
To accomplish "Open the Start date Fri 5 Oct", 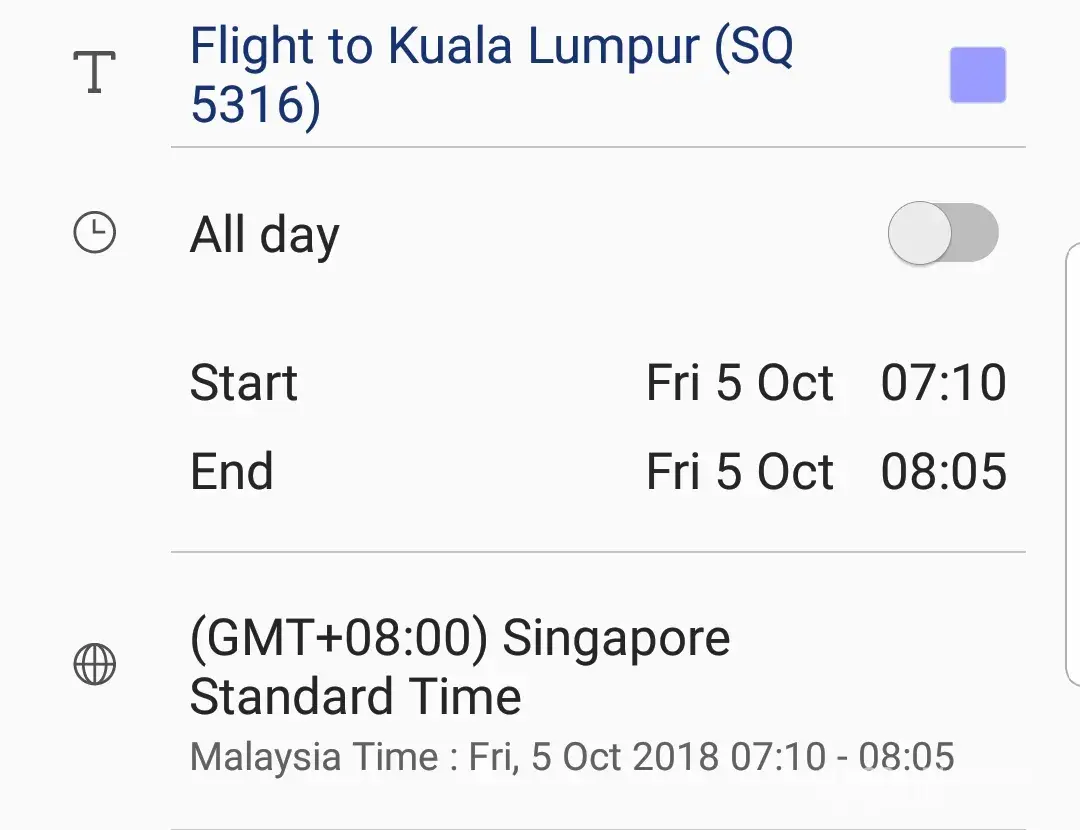I will pos(740,383).
